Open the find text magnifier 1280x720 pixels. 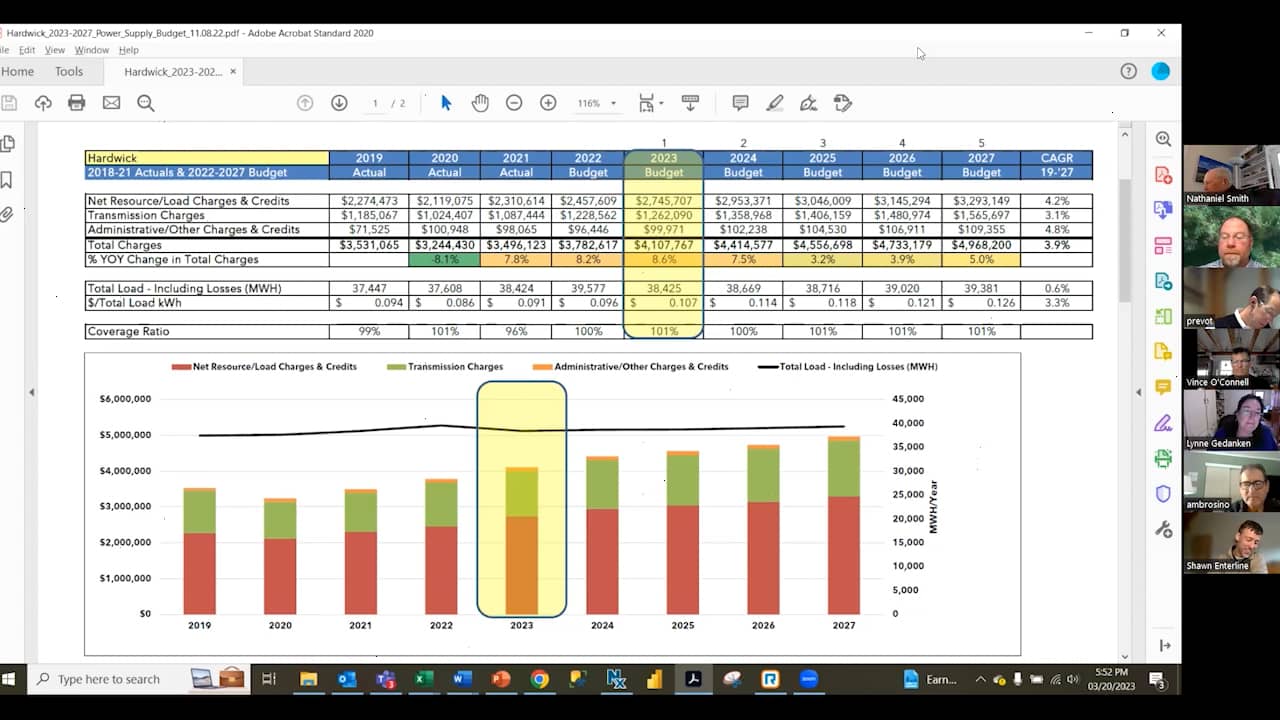tap(145, 103)
